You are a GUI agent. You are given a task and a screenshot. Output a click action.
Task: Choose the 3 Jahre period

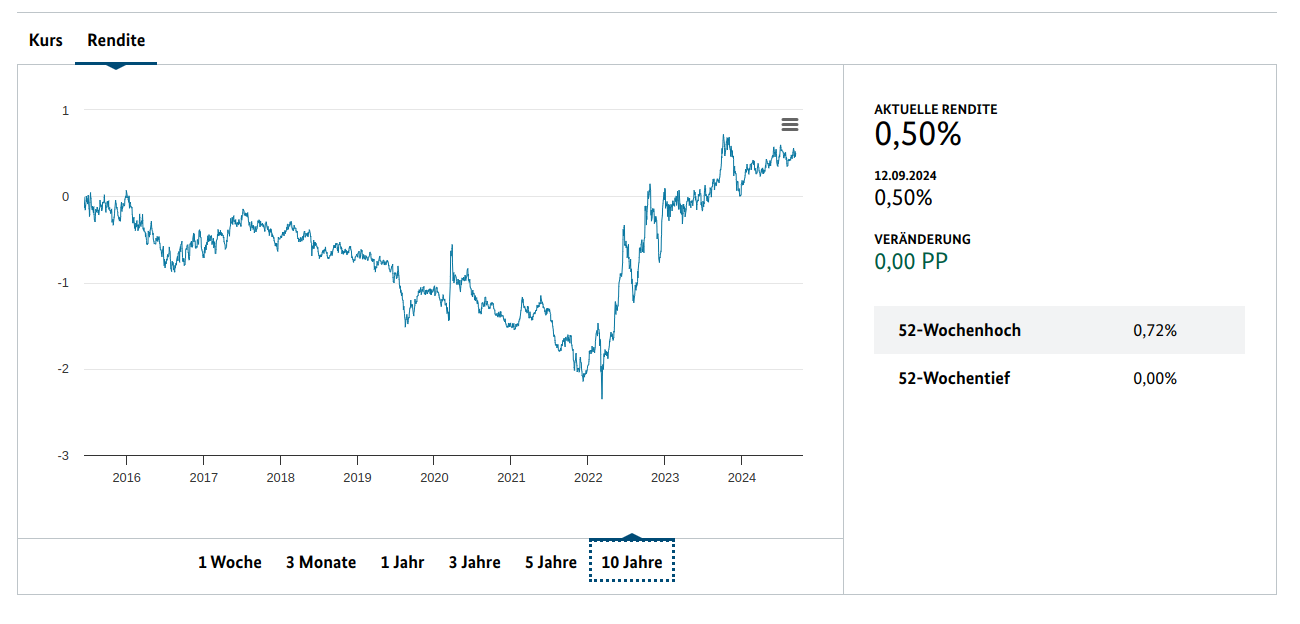[474, 562]
